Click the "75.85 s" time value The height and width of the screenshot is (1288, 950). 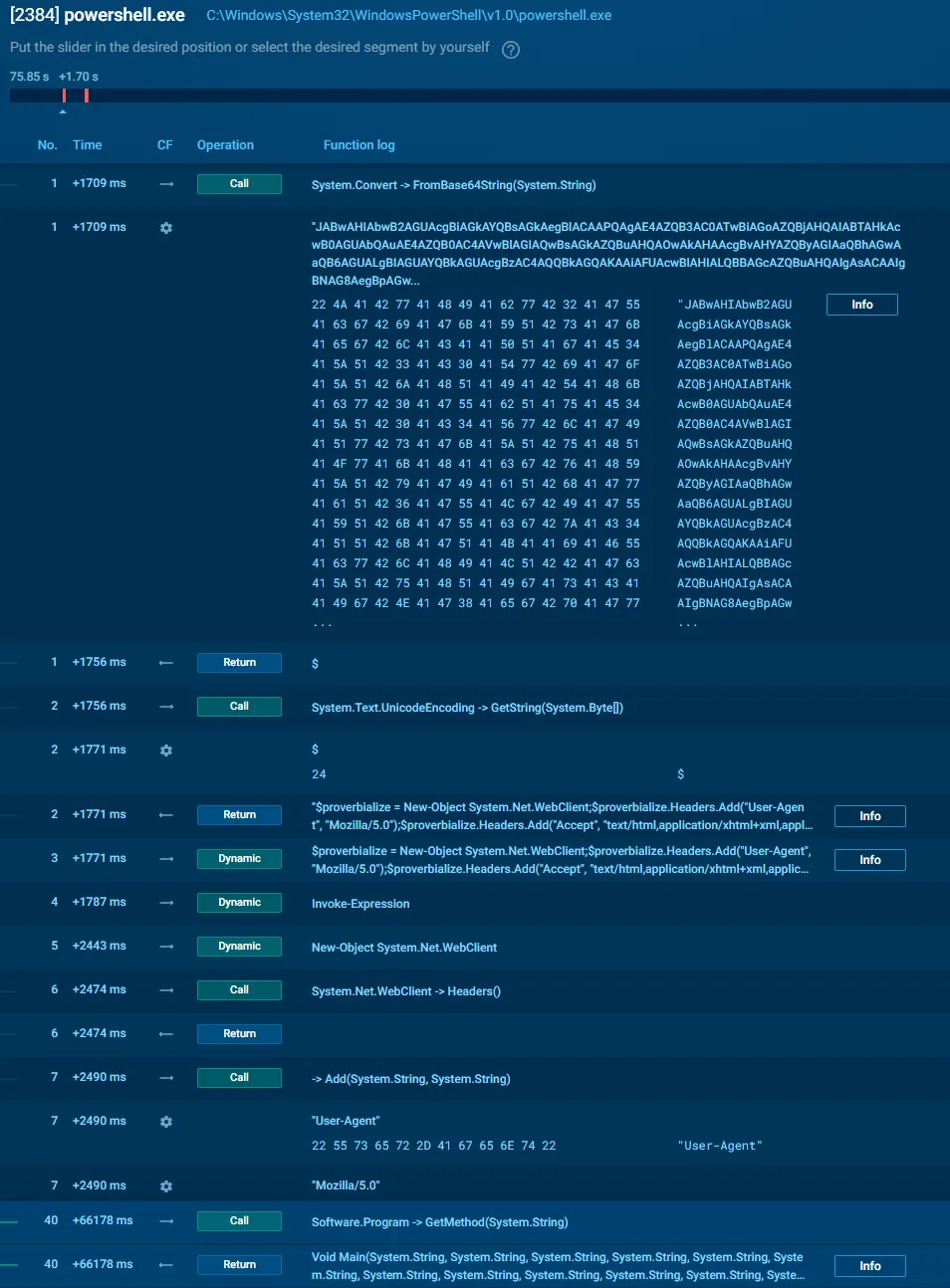click(29, 77)
